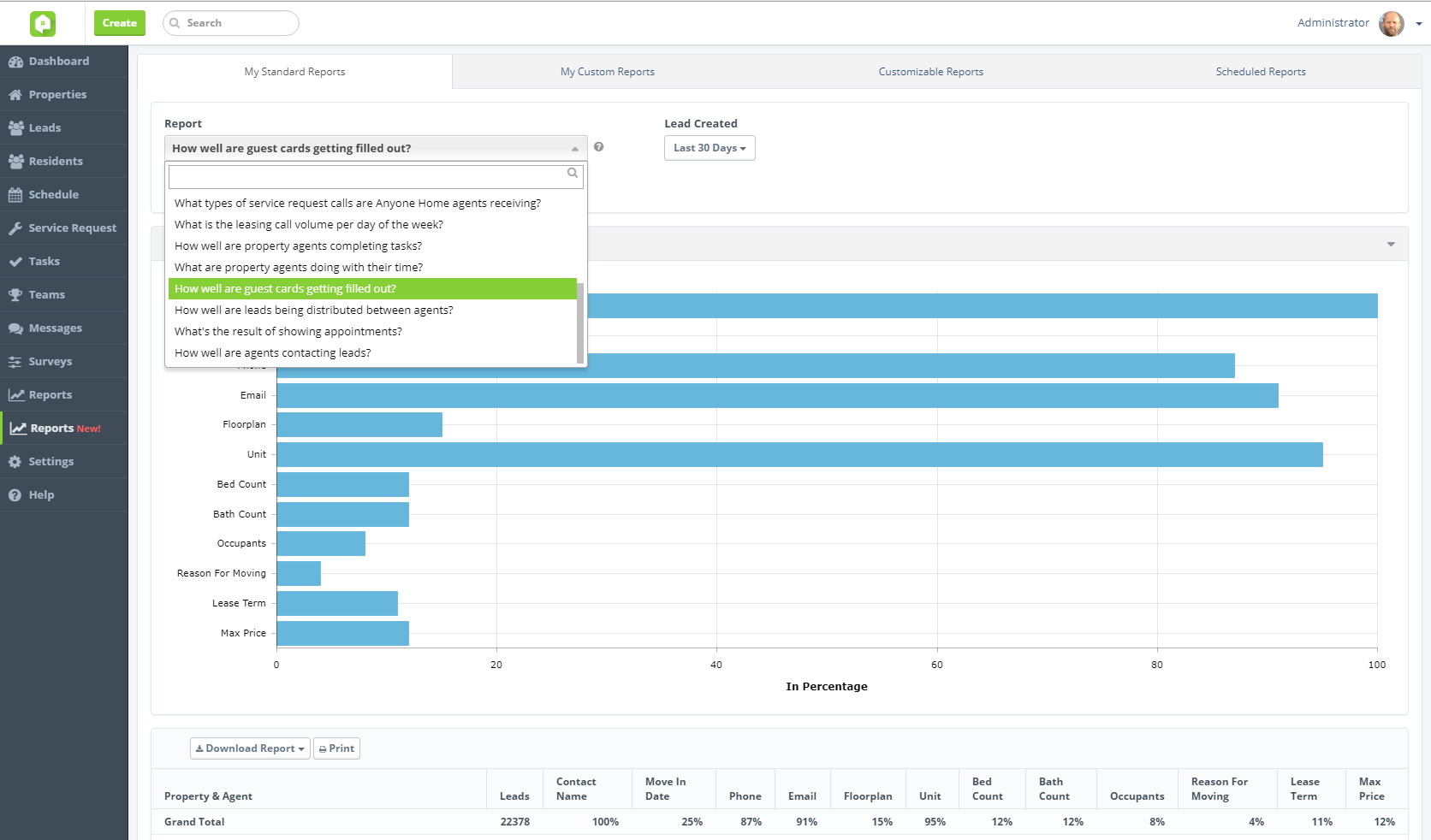Switch to My Custom Reports tab
This screenshot has height=840, width=1431.
[608, 72]
